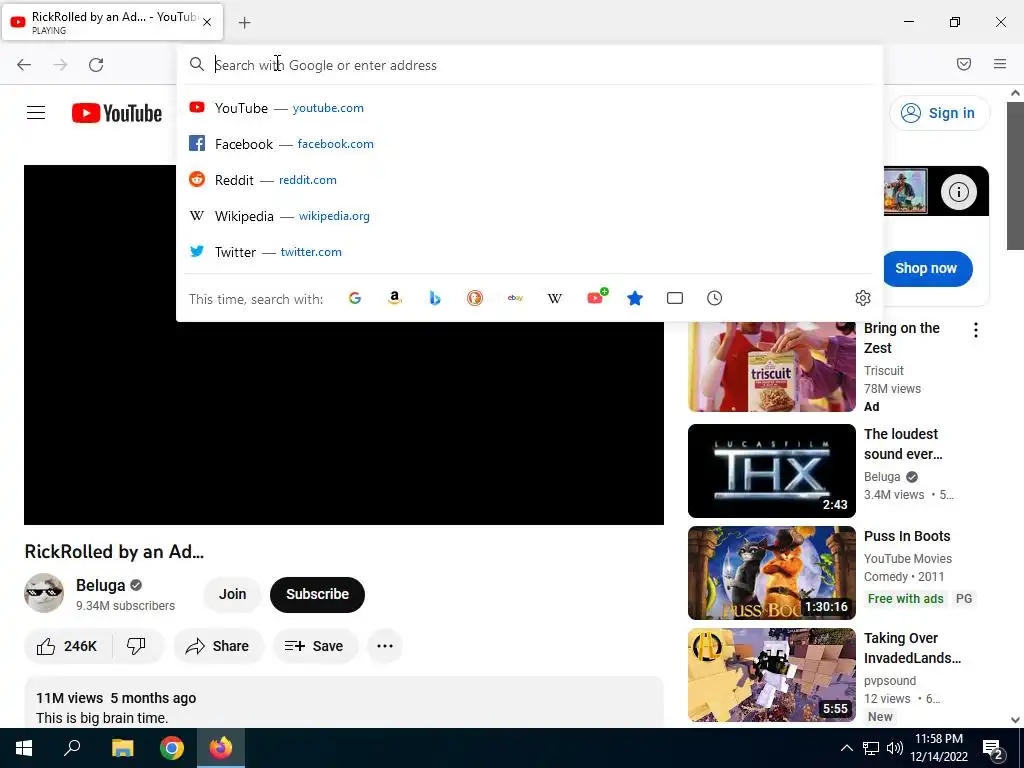Open Beluga channel name link
This screenshot has height=768, width=1024.
point(100,585)
